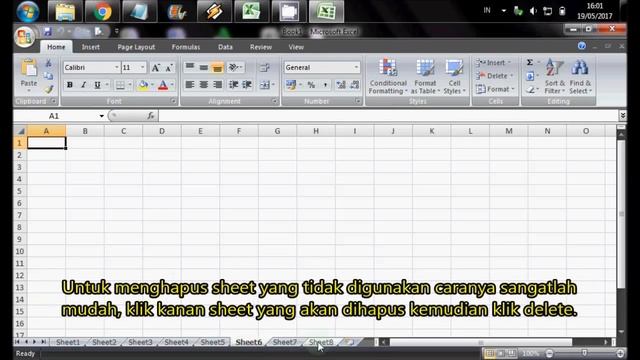
Task: Click the Select All corner triangle
Action: [x=20, y=131]
